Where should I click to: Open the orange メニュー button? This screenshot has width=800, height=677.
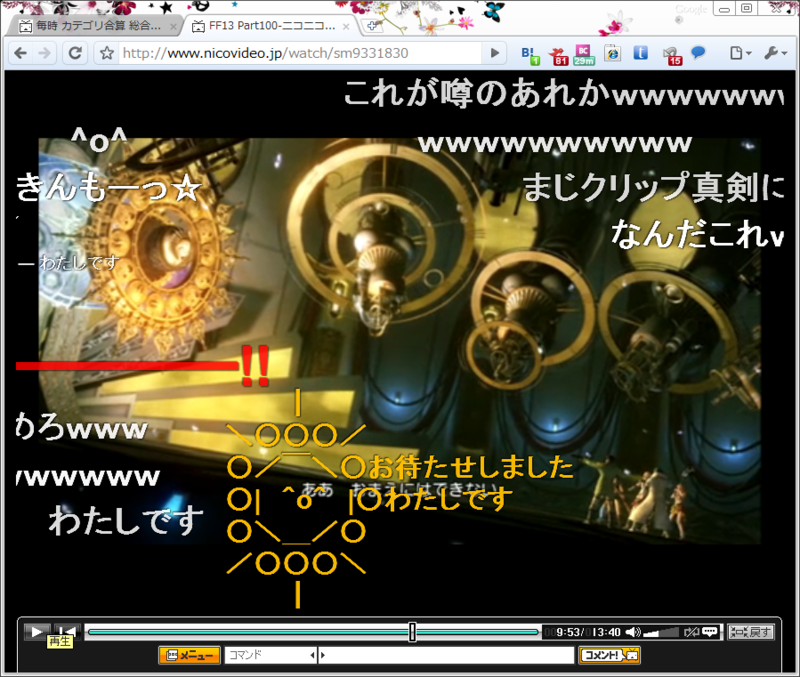(x=190, y=655)
